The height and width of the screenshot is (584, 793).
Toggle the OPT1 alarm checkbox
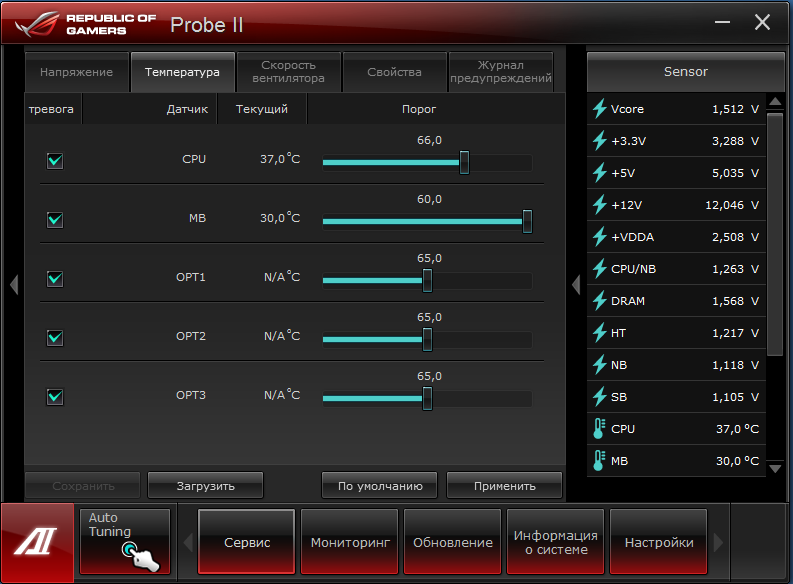(55, 279)
